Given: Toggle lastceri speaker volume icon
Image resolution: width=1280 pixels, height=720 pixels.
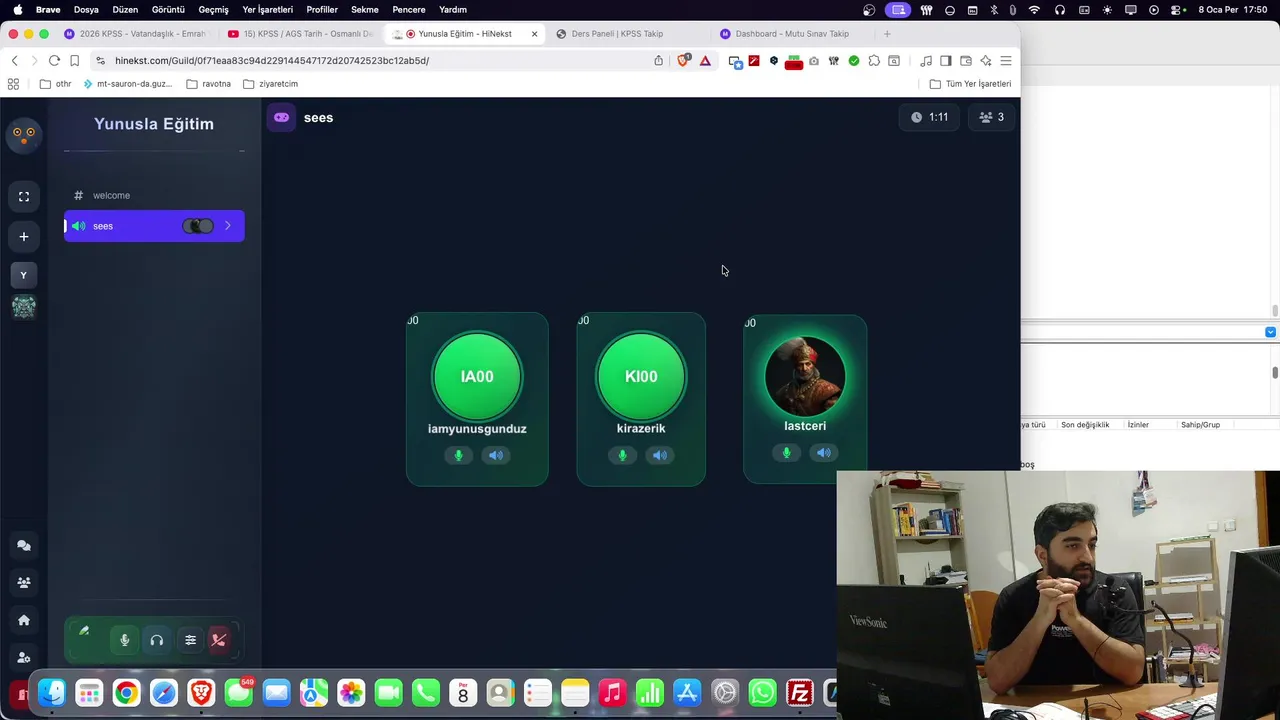Looking at the screenshot, I should (x=824, y=453).
